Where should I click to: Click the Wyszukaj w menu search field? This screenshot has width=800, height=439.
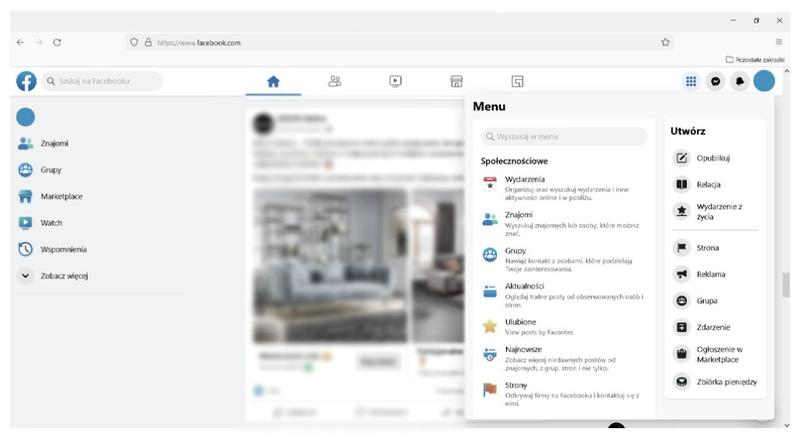[x=564, y=136]
